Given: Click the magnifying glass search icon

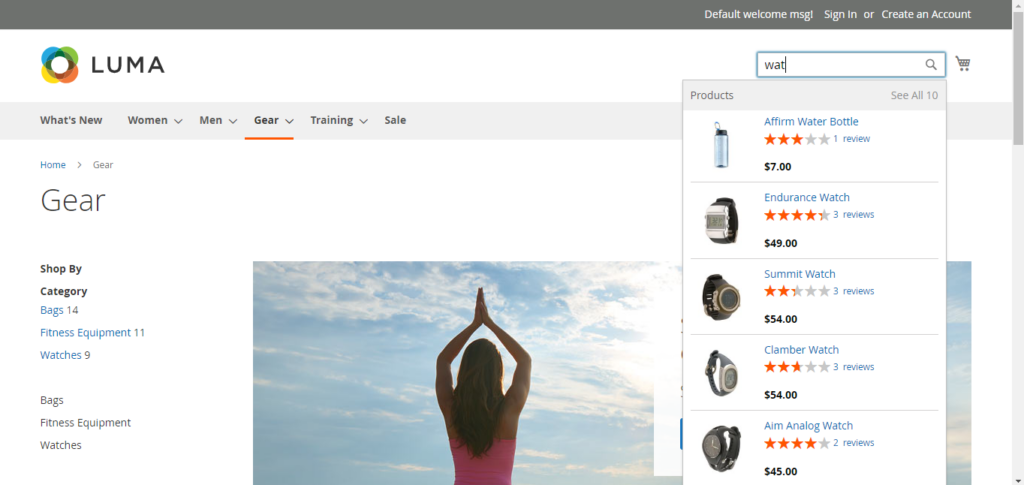Looking at the screenshot, I should [x=931, y=65].
